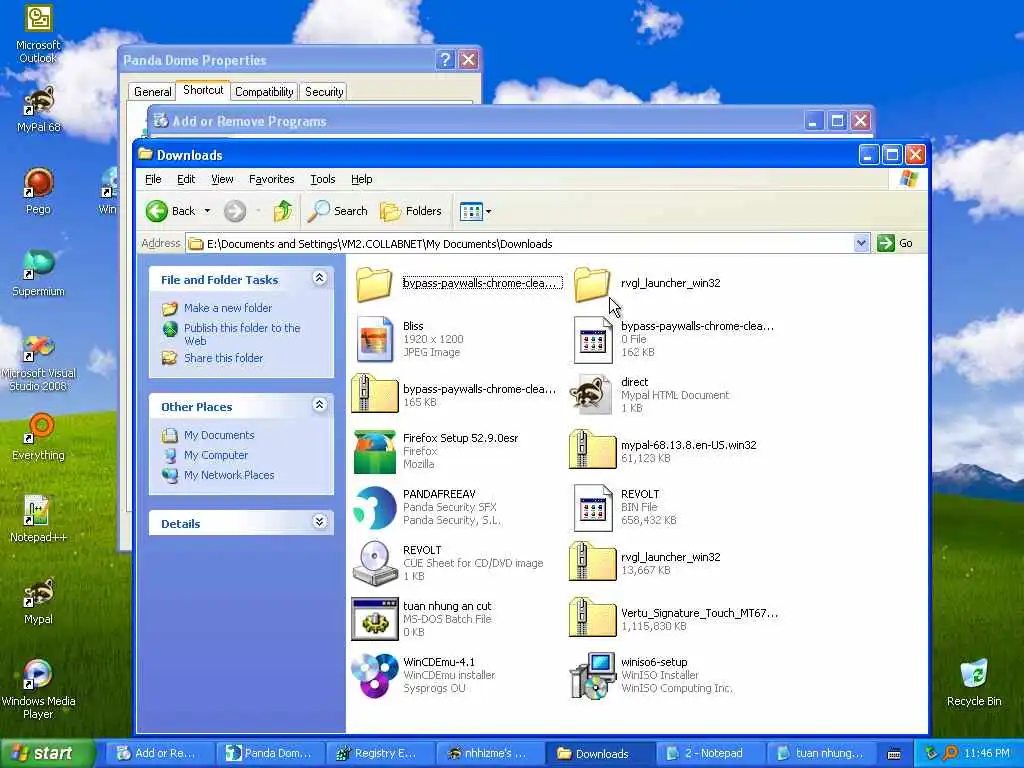
Task: Select the bypass-paywalls 0 File icon
Action: [592, 339]
